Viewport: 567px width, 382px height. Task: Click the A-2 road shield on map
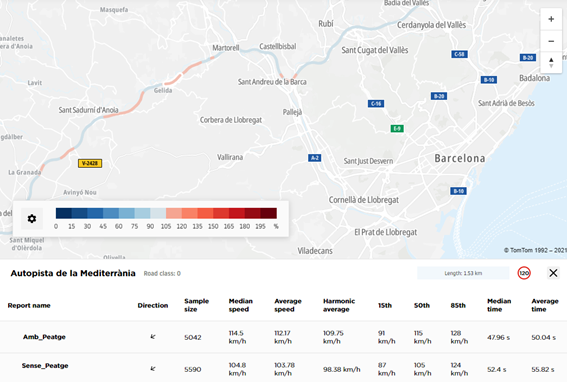click(315, 158)
